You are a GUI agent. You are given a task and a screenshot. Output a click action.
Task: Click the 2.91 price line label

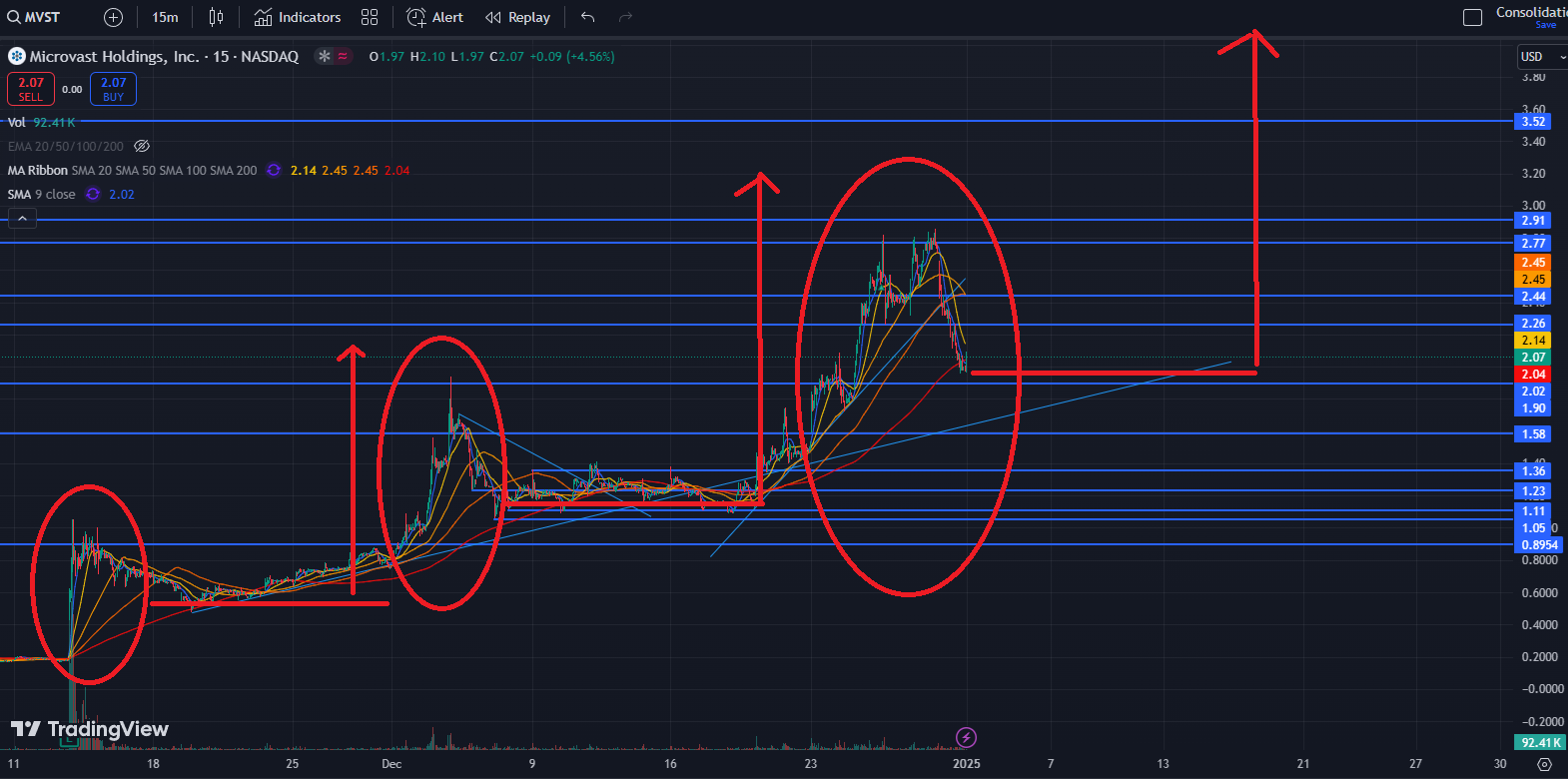pyautogui.click(x=1533, y=221)
